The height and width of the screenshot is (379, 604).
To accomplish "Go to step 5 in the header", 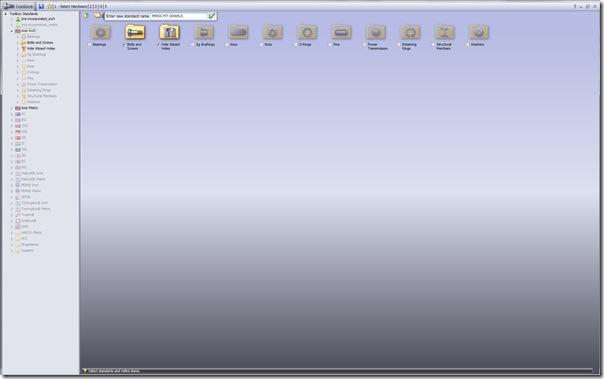I will [x=106, y=7].
